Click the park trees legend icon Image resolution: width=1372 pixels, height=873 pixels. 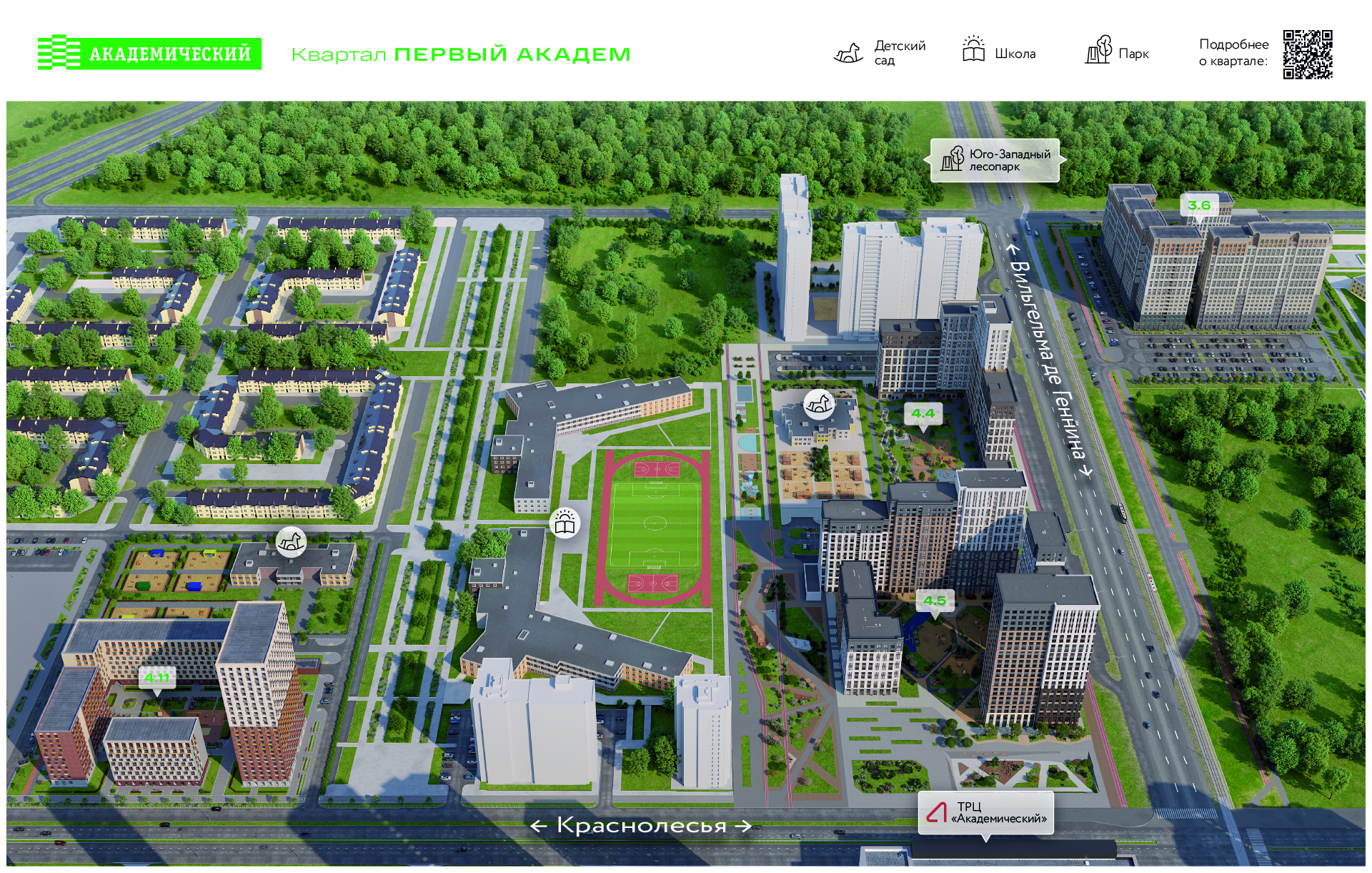click(x=1098, y=50)
